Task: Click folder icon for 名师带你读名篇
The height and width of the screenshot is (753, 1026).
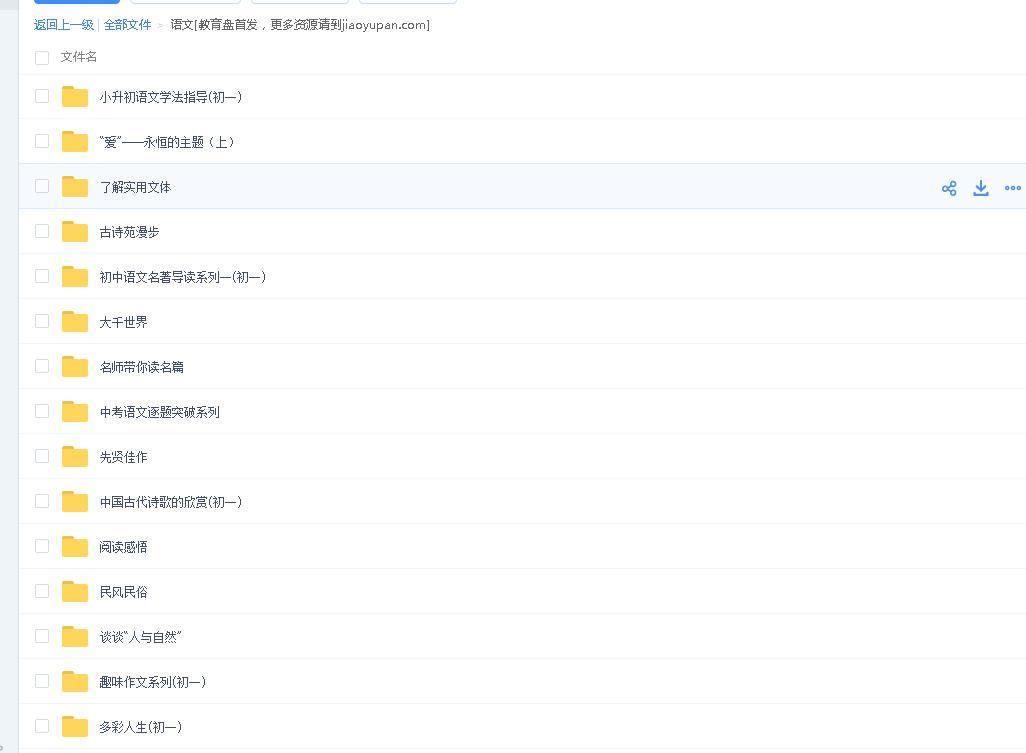Action: 75,367
